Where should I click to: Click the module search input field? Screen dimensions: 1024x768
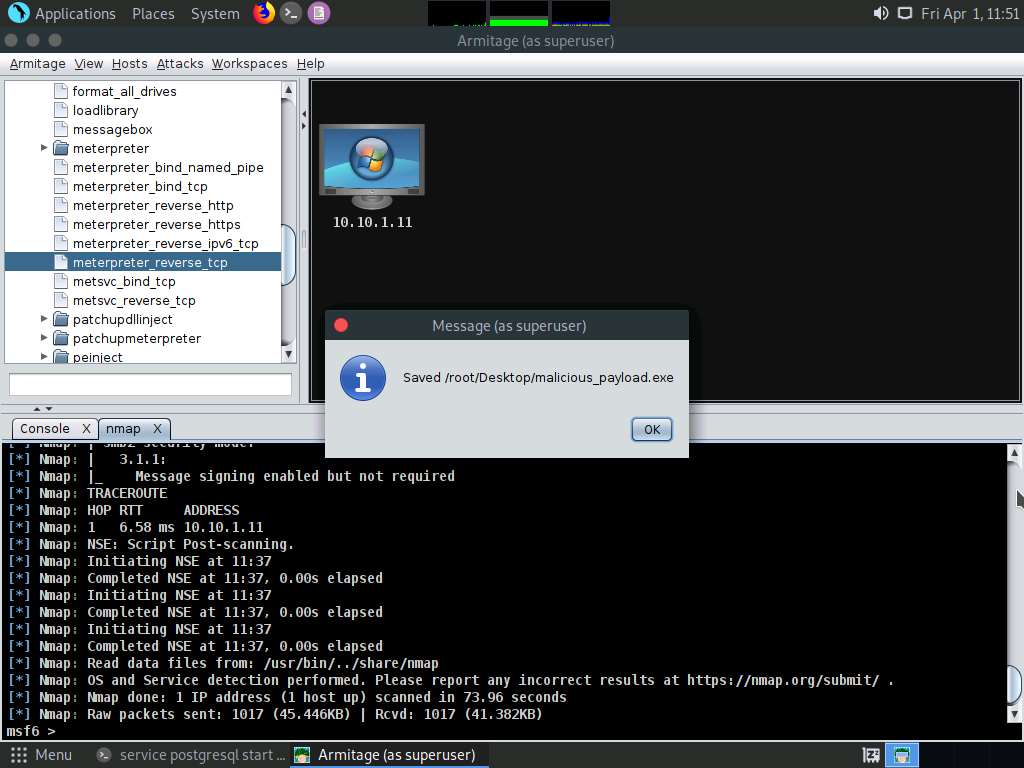[x=150, y=384]
